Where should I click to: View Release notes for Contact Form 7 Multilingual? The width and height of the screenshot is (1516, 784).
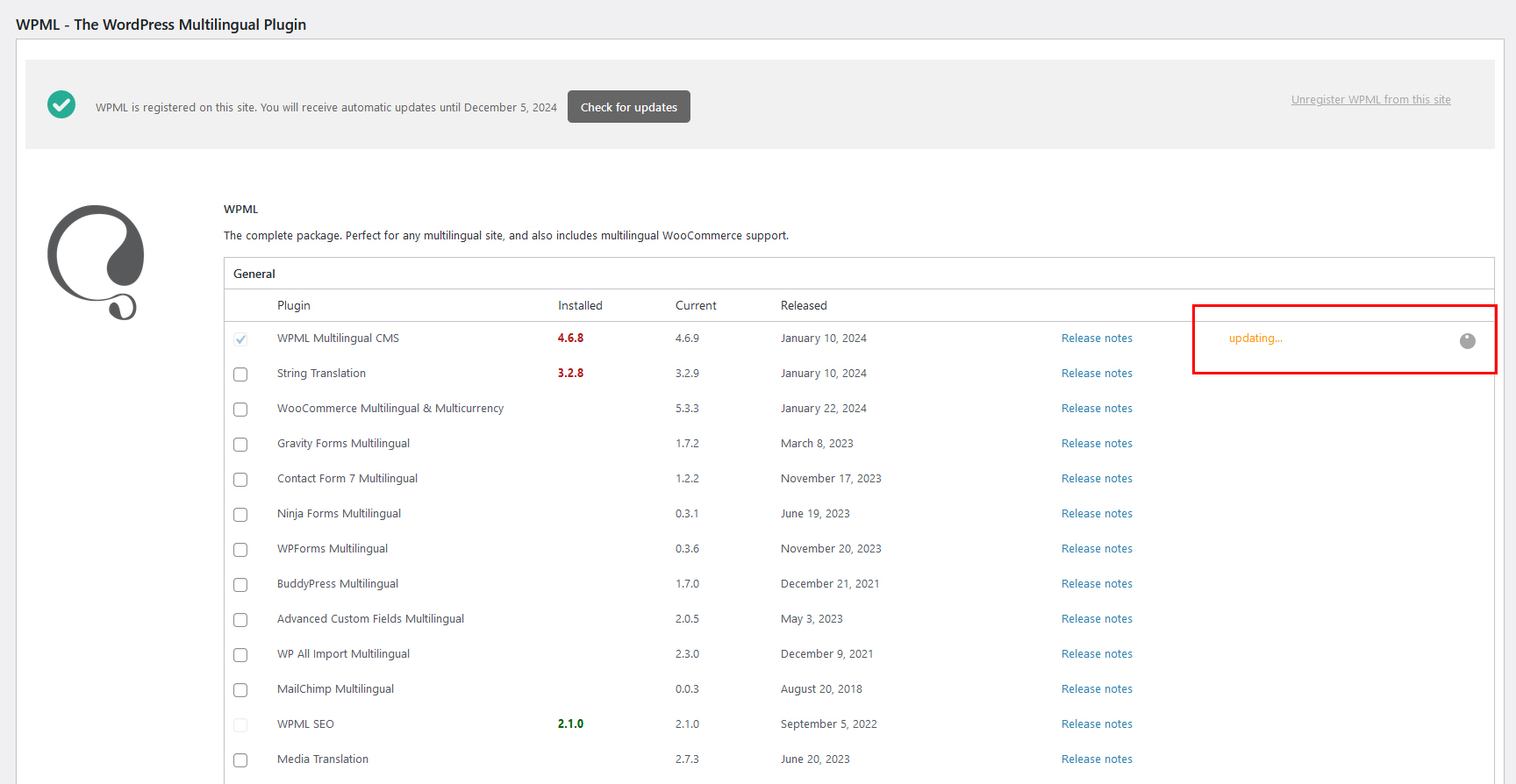[x=1097, y=479]
